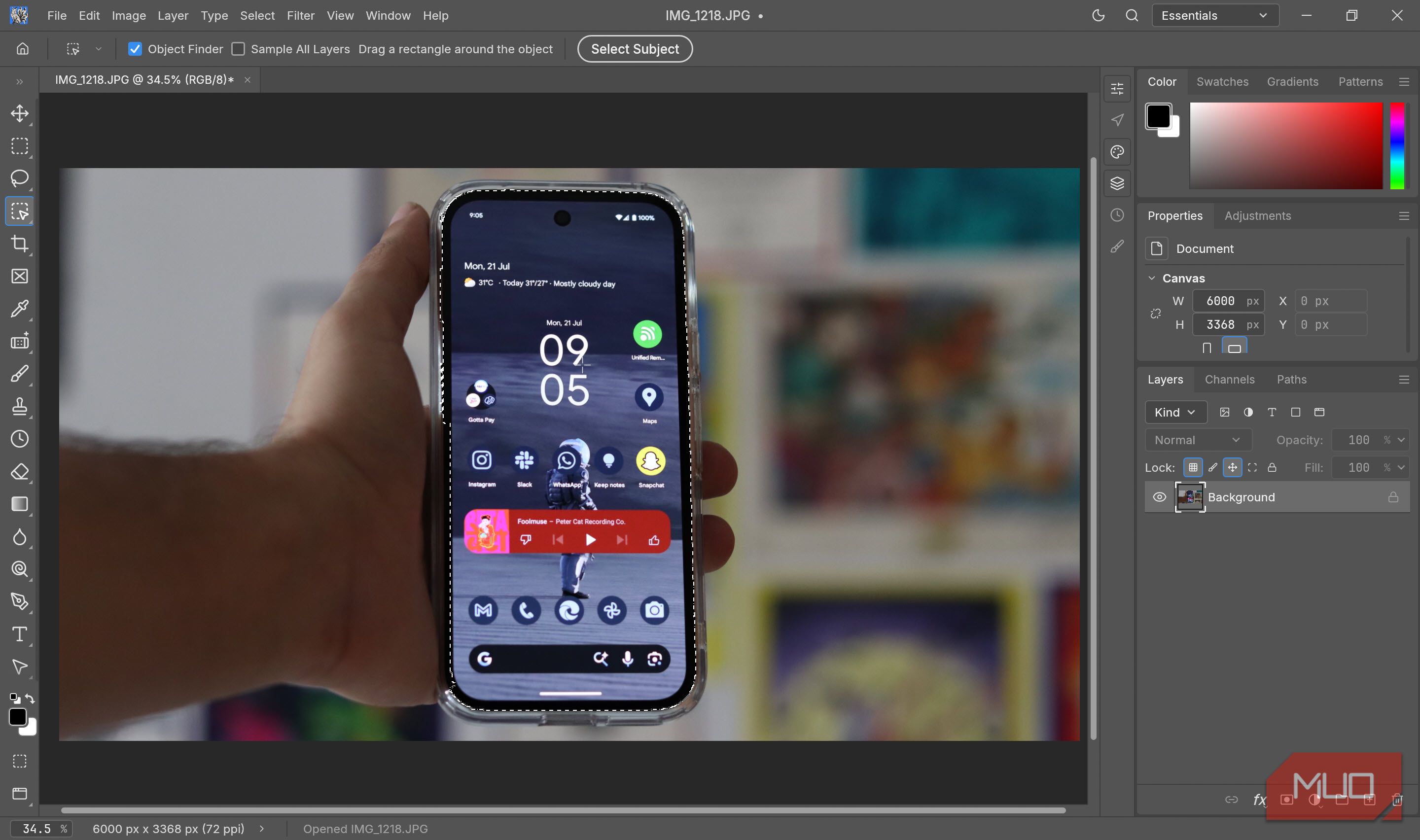This screenshot has width=1420, height=840.
Task: Select the Horizontal Type tool
Action: pos(20,634)
